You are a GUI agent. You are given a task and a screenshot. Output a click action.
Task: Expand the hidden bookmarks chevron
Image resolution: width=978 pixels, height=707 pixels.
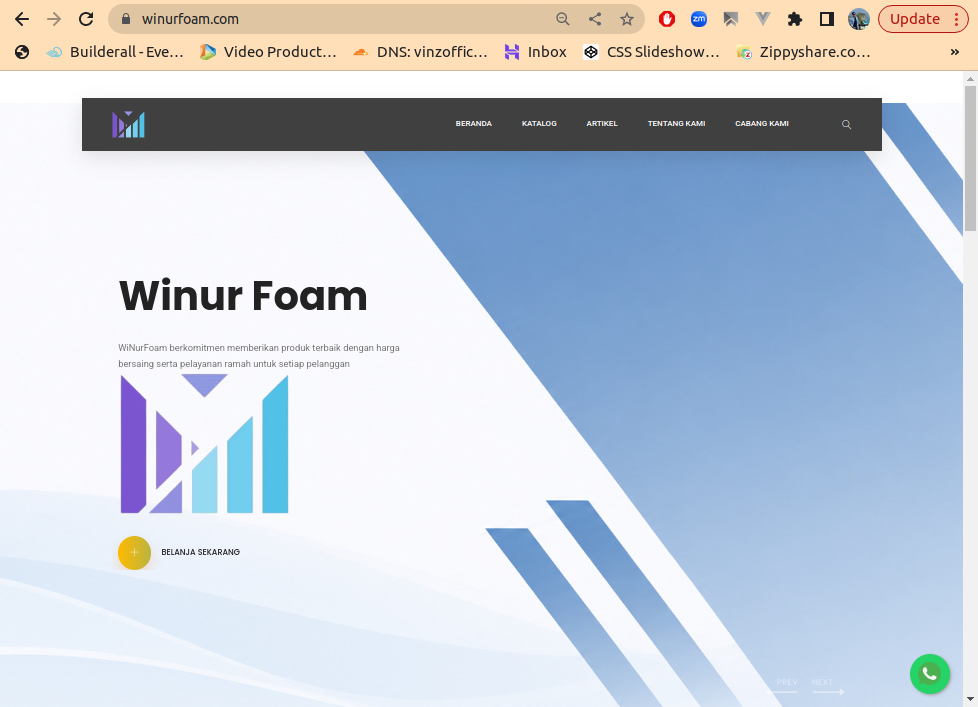coord(954,52)
